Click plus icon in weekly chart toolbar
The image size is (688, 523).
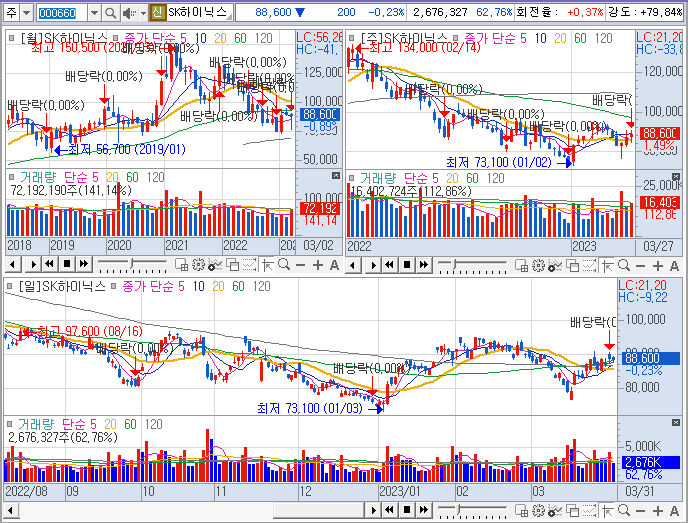coord(658,265)
